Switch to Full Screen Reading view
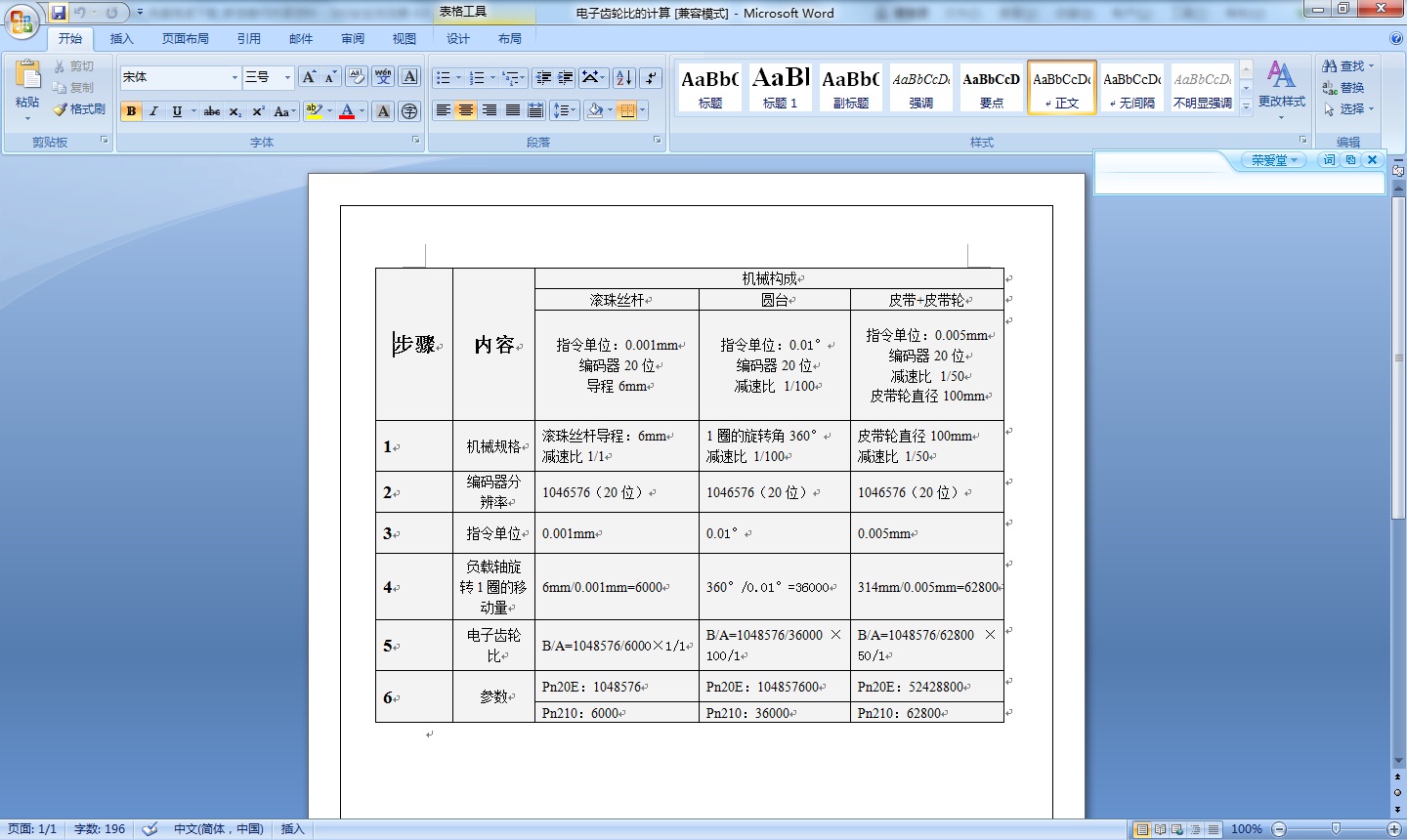This screenshot has width=1407, height=840. click(x=1160, y=829)
